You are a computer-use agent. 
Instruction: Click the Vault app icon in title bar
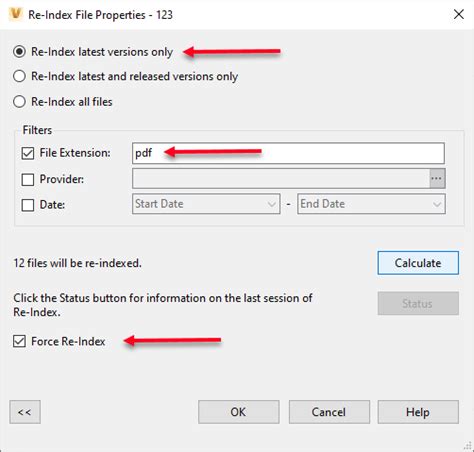pyautogui.click(x=16, y=14)
